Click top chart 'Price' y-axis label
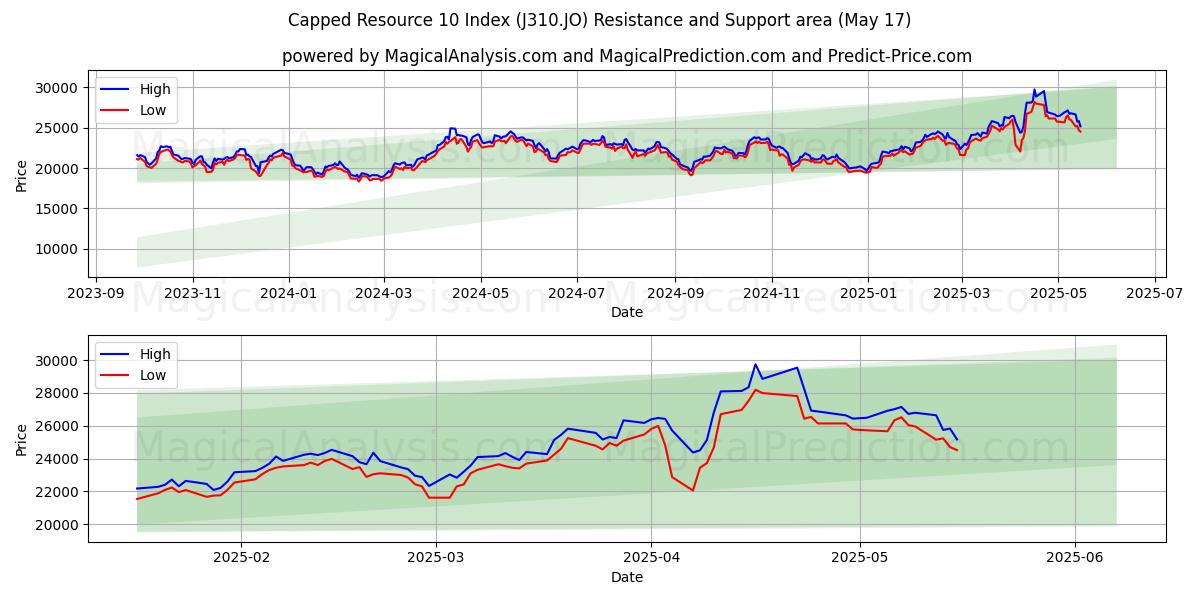Viewport: 1200px width, 600px height. (22, 175)
